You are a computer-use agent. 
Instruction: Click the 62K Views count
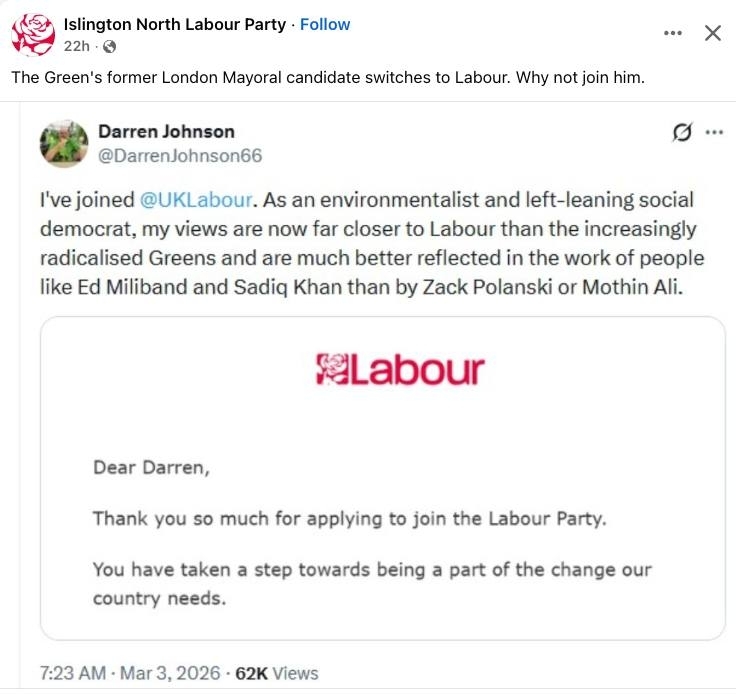click(277, 673)
